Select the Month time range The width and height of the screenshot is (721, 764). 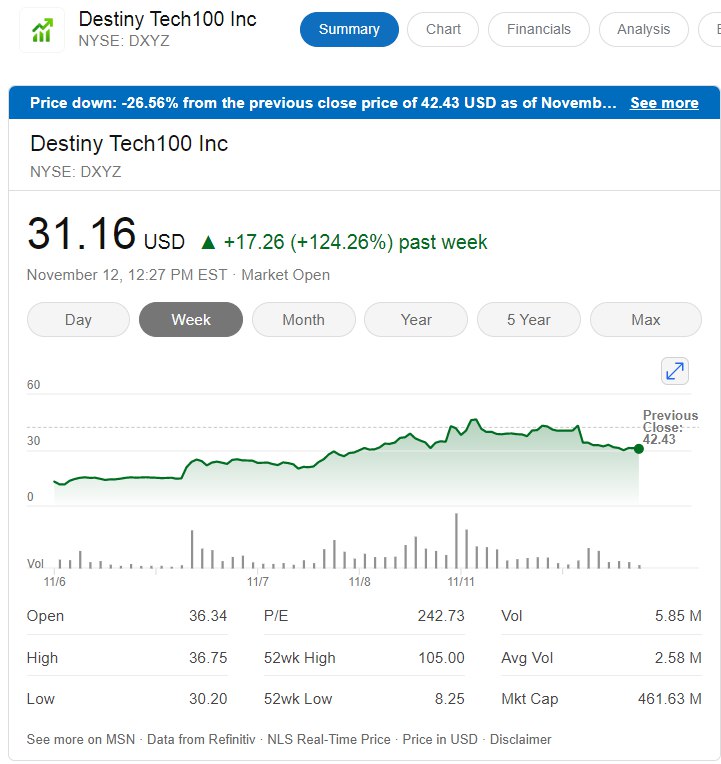click(x=304, y=320)
